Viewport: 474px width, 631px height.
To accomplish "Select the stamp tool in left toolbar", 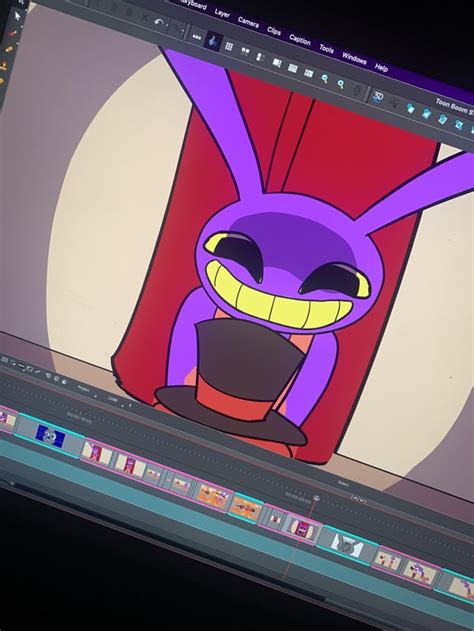I will coord(4,65).
